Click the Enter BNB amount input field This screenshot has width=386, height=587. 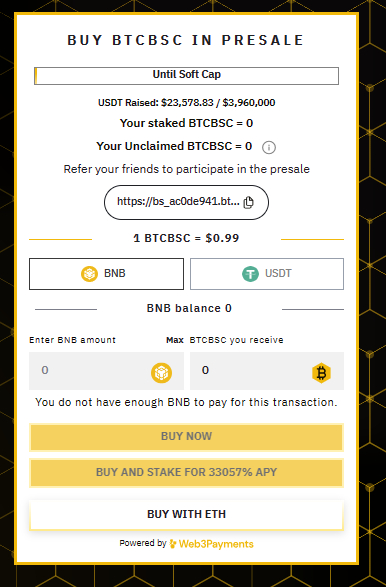point(106,371)
